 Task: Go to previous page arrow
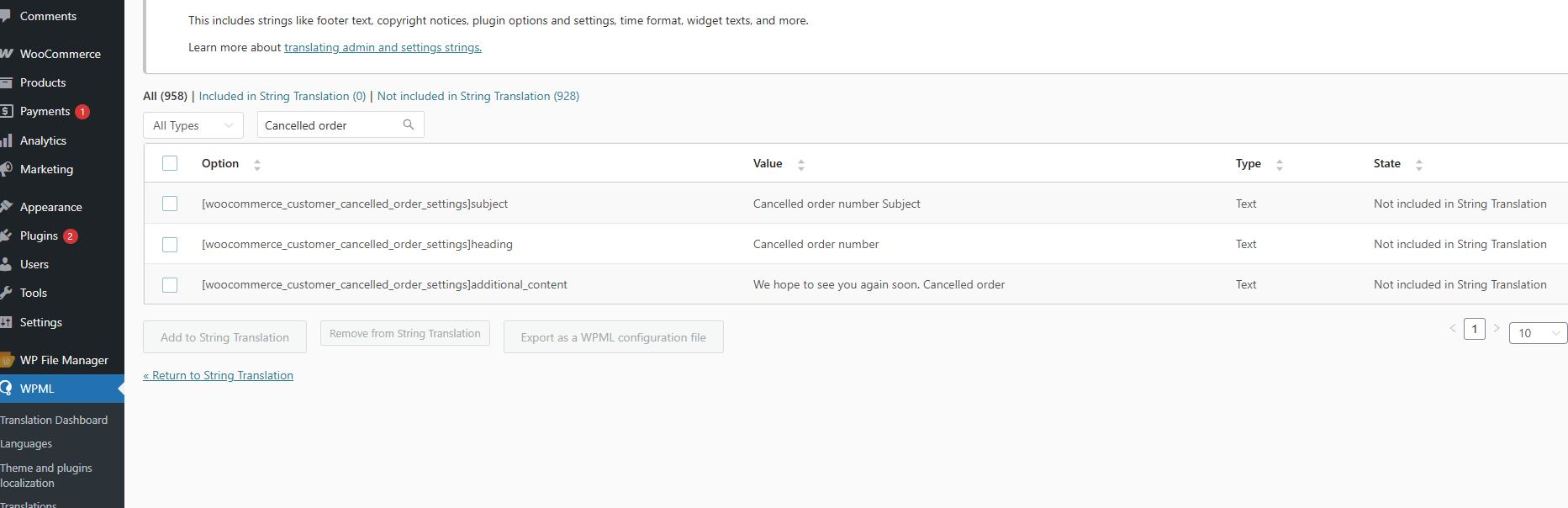click(x=1453, y=328)
